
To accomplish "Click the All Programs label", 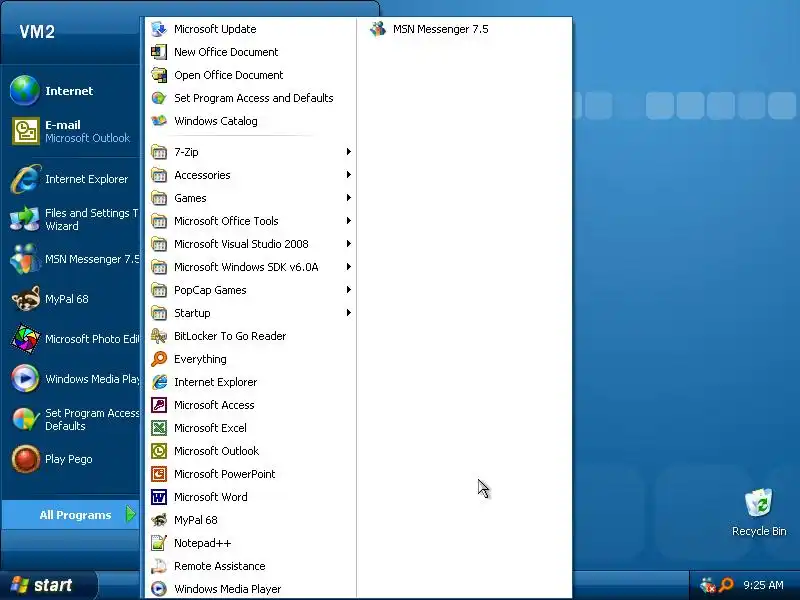I will click(75, 515).
